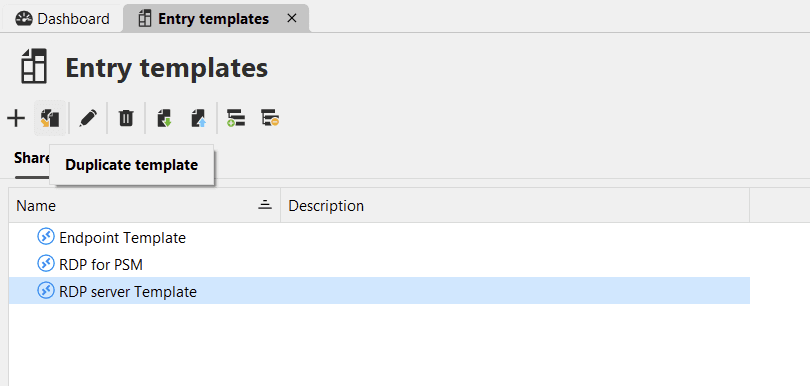Switch to the Dashboard tab
This screenshot has width=810, height=386.
point(63,19)
